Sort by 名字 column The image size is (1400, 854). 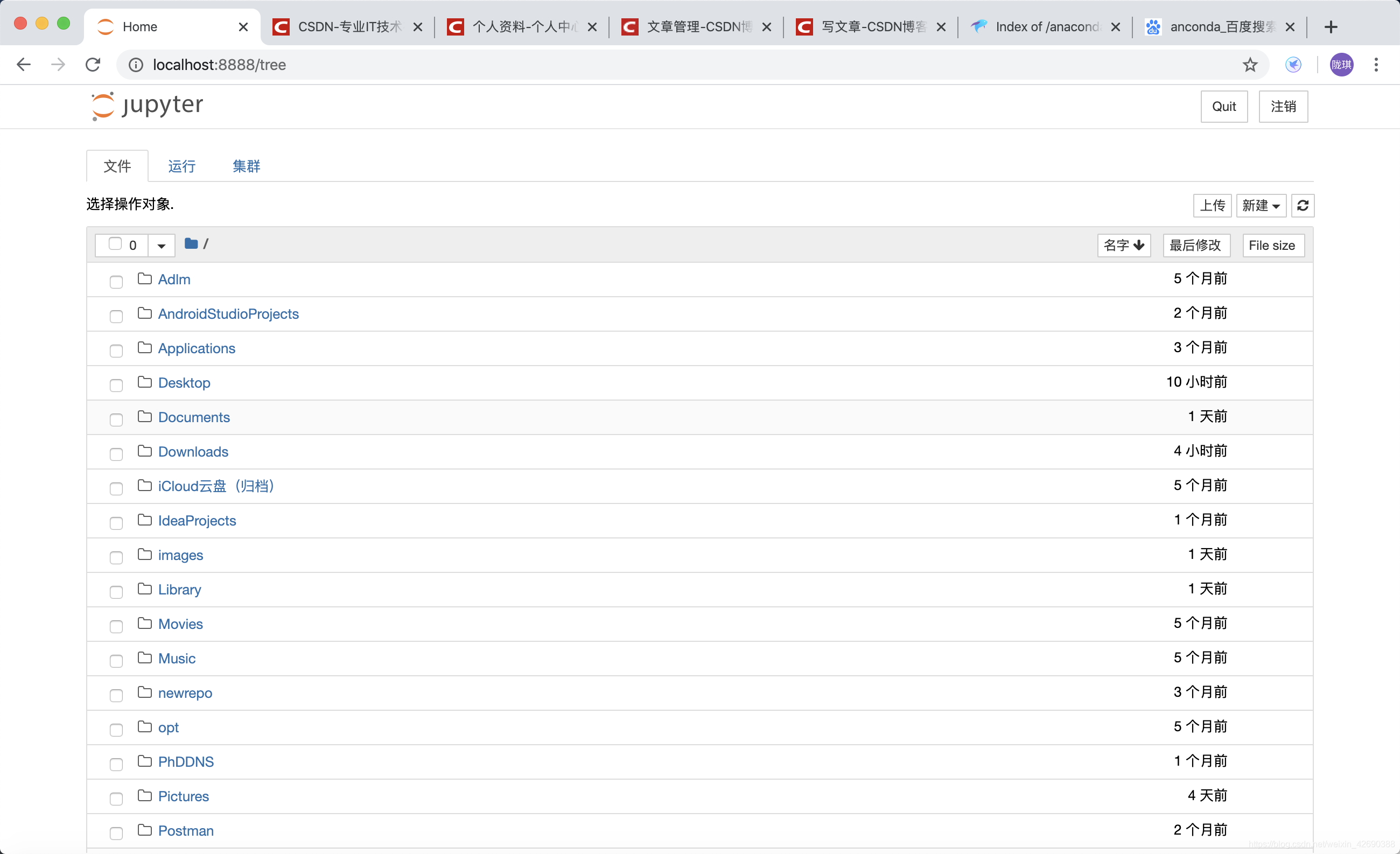tap(1123, 246)
